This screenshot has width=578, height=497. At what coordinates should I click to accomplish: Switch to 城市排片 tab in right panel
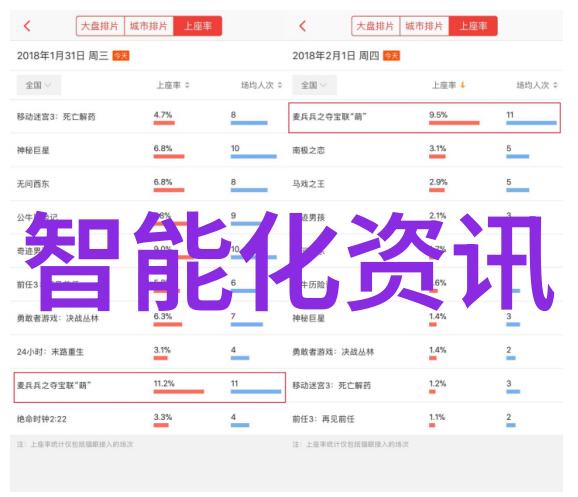pyautogui.click(x=424, y=26)
